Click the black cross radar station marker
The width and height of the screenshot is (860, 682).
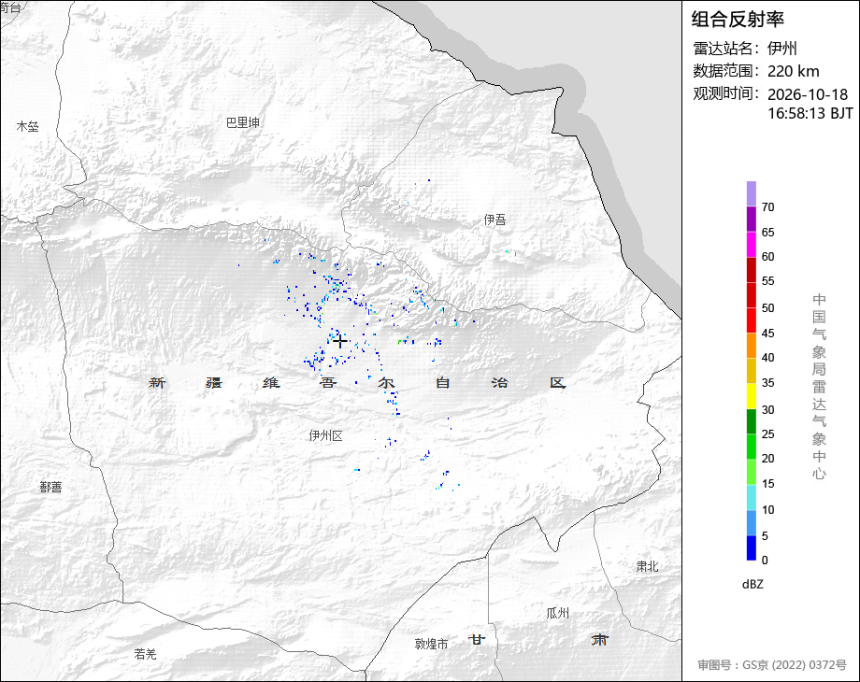pos(340,341)
